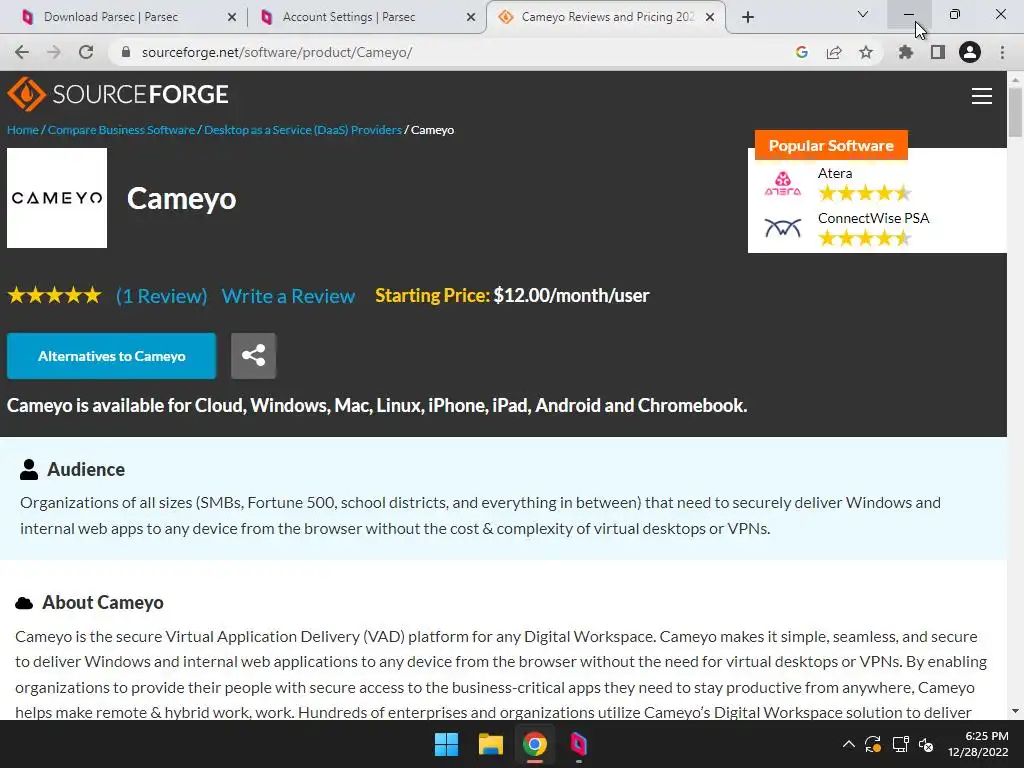1024x768 pixels.
Task: Go back using the browser back arrow
Action: click(22, 52)
